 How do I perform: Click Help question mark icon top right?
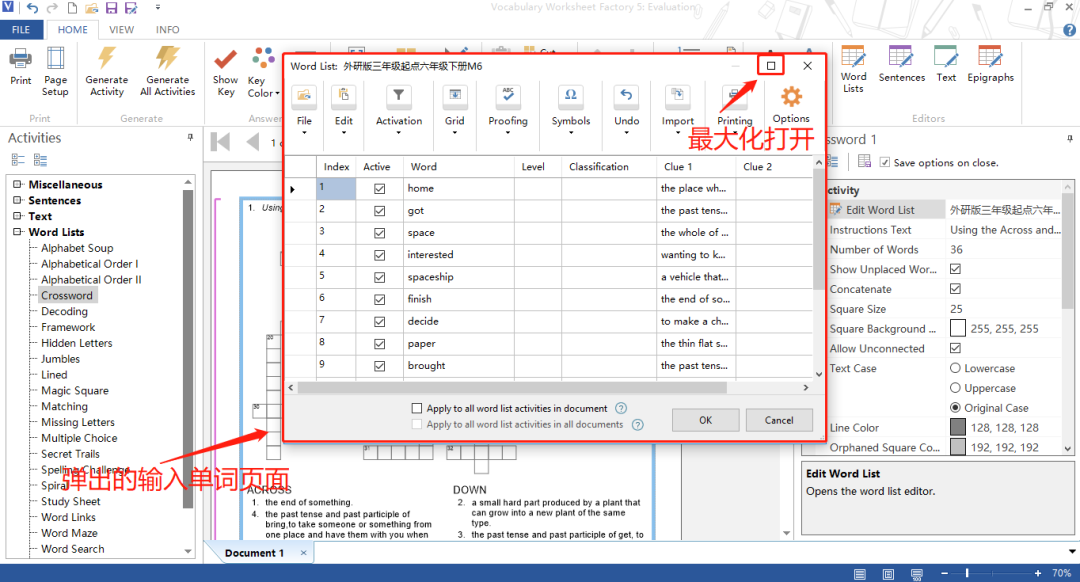pos(1070,30)
